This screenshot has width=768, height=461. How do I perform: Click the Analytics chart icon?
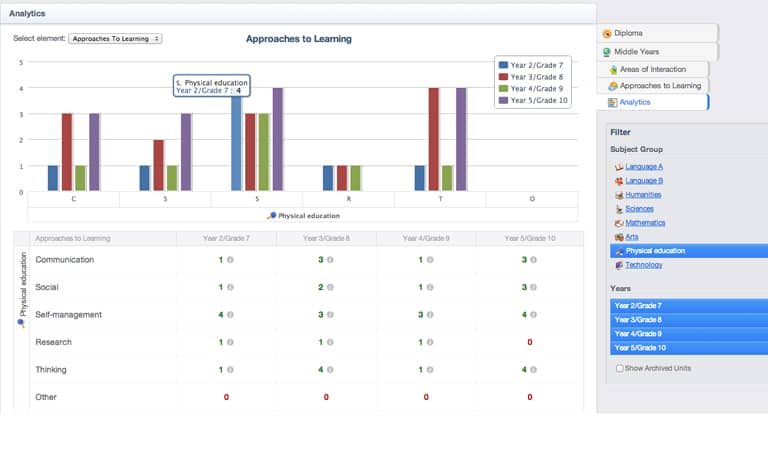pyautogui.click(x=612, y=102)
